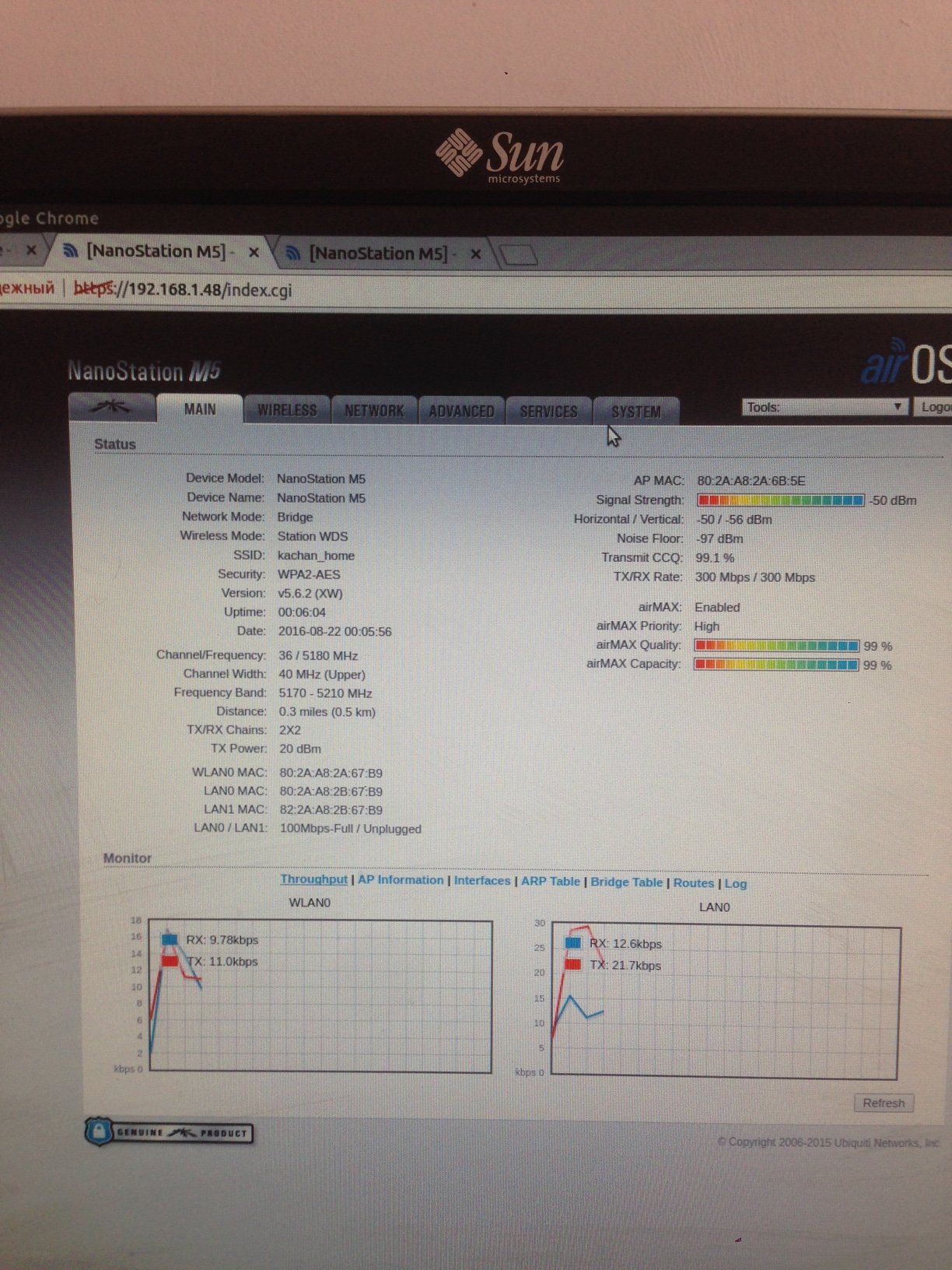
Task: Expand the Tools dropdown
Action: click(x=824, y=407)
